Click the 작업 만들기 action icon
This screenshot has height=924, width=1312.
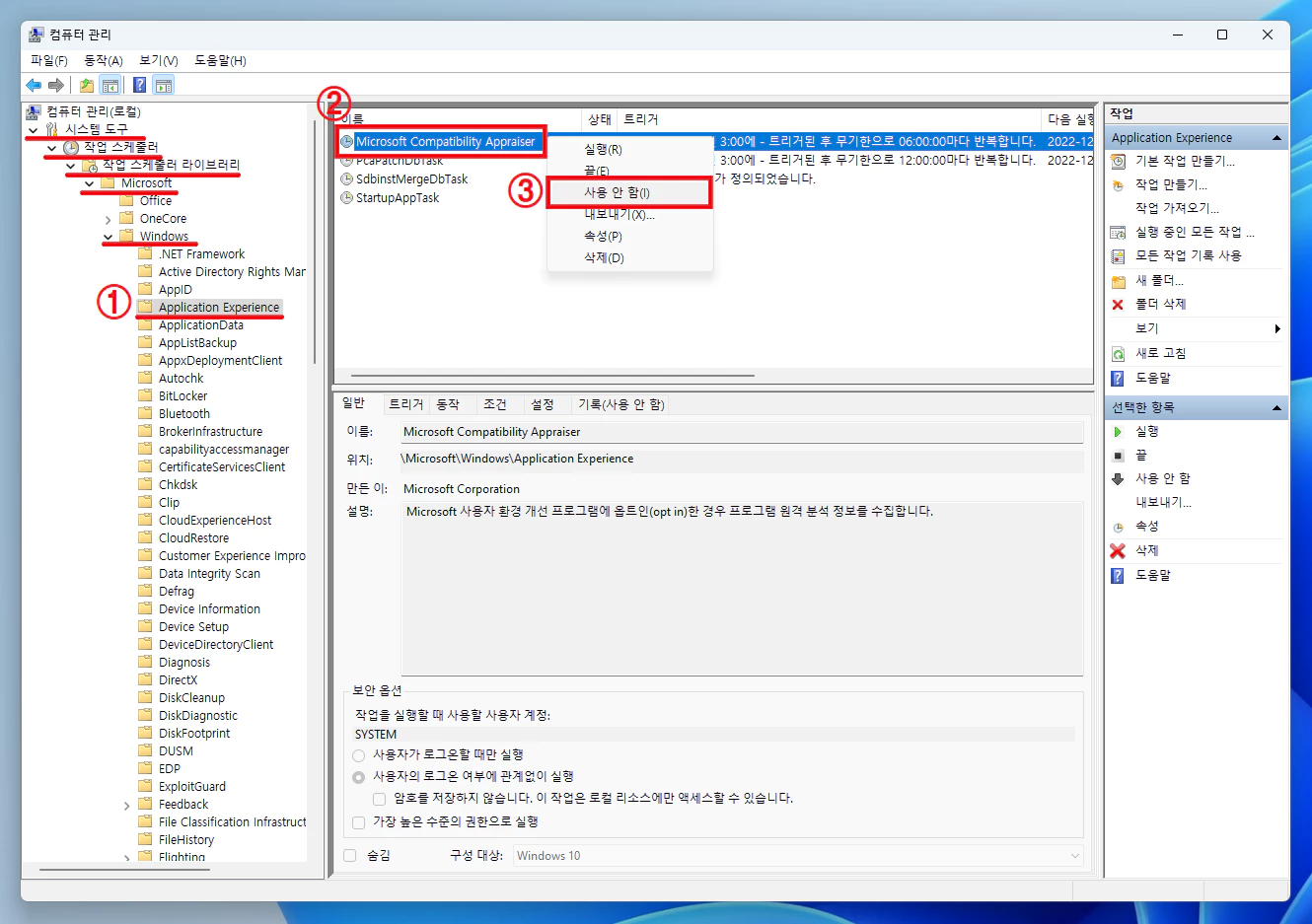pos(1118,184)
